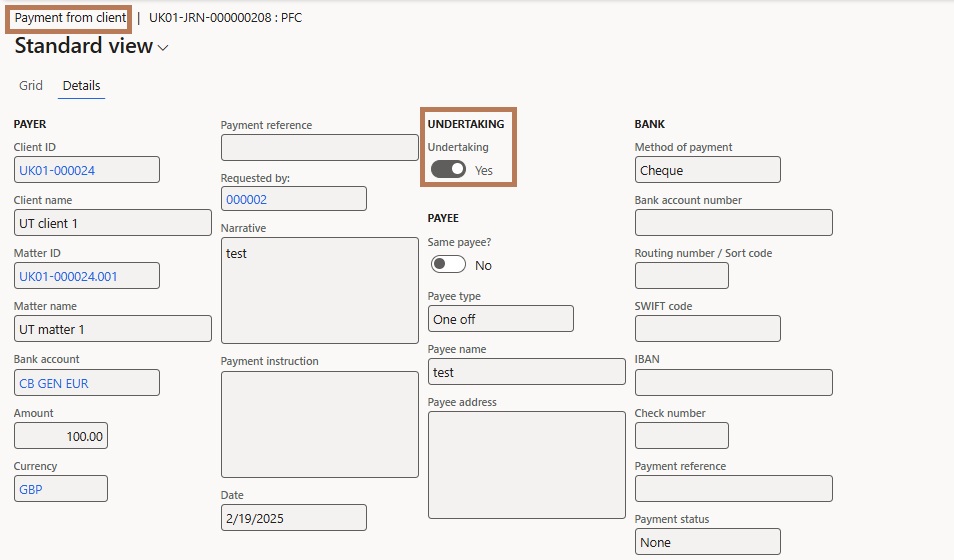Open the Method of payment Cheque field
Image resolution: width=954 pixels, height=560 pixels.
pyautogui.click(x=708, y=170)
